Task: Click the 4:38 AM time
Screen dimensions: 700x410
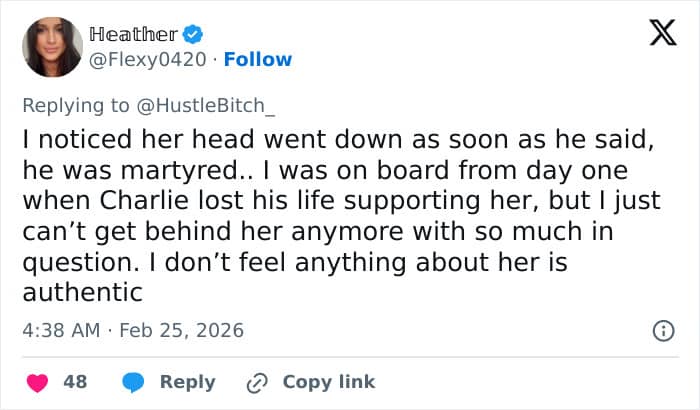Action: (62, 330)
